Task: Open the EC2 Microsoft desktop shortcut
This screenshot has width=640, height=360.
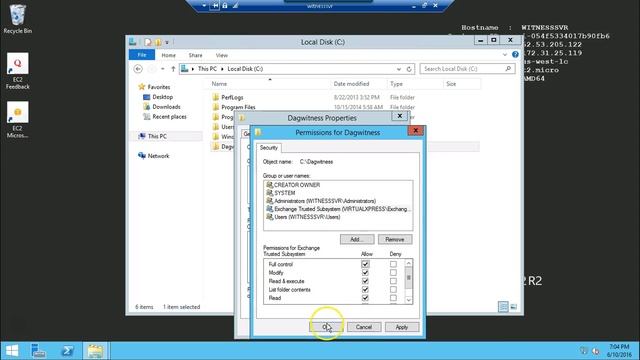Action: [x=18, y=120]
